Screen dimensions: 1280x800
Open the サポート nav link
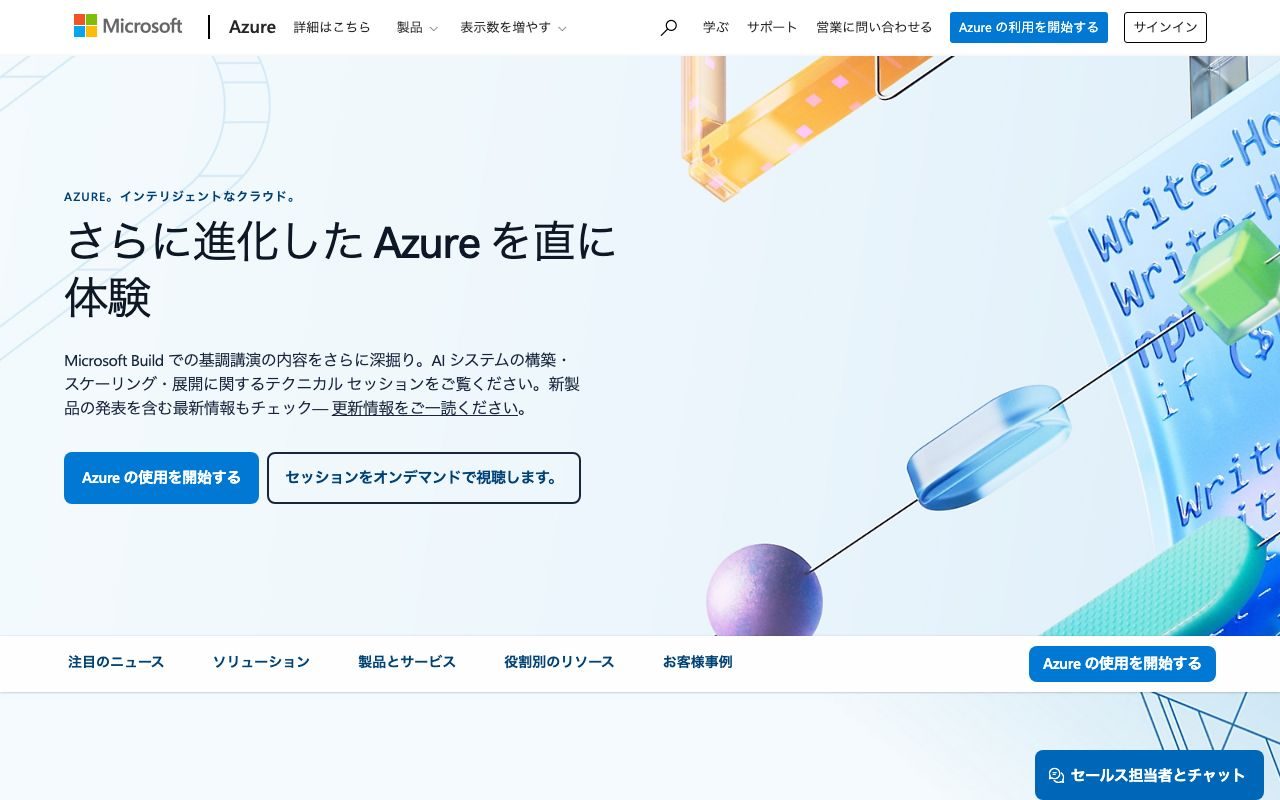tap(772, 27)
